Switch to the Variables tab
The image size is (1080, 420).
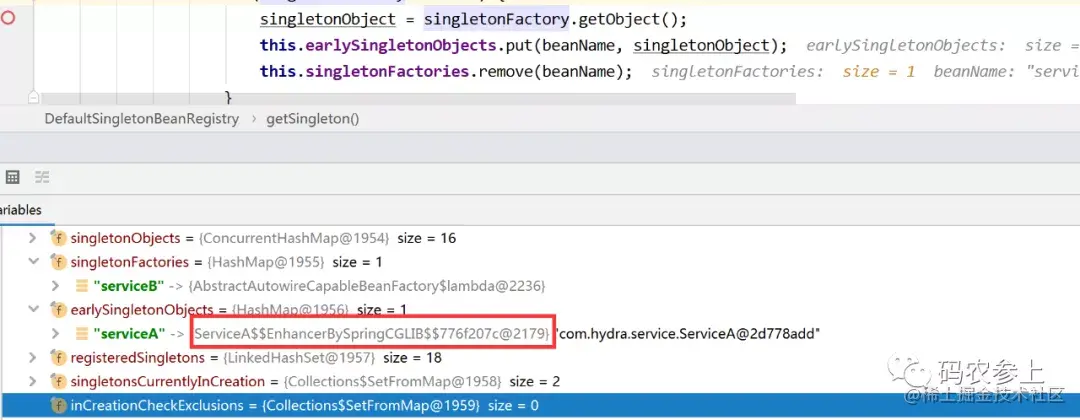(21, 210)
